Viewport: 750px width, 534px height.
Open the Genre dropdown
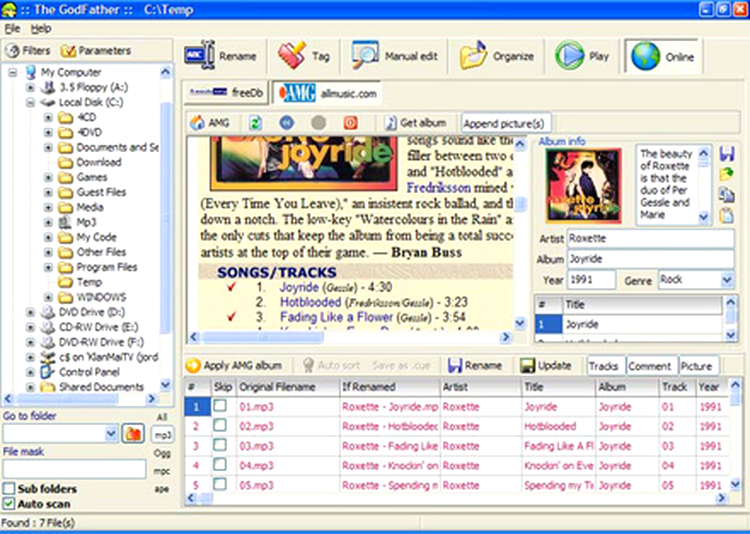point(727,279)
